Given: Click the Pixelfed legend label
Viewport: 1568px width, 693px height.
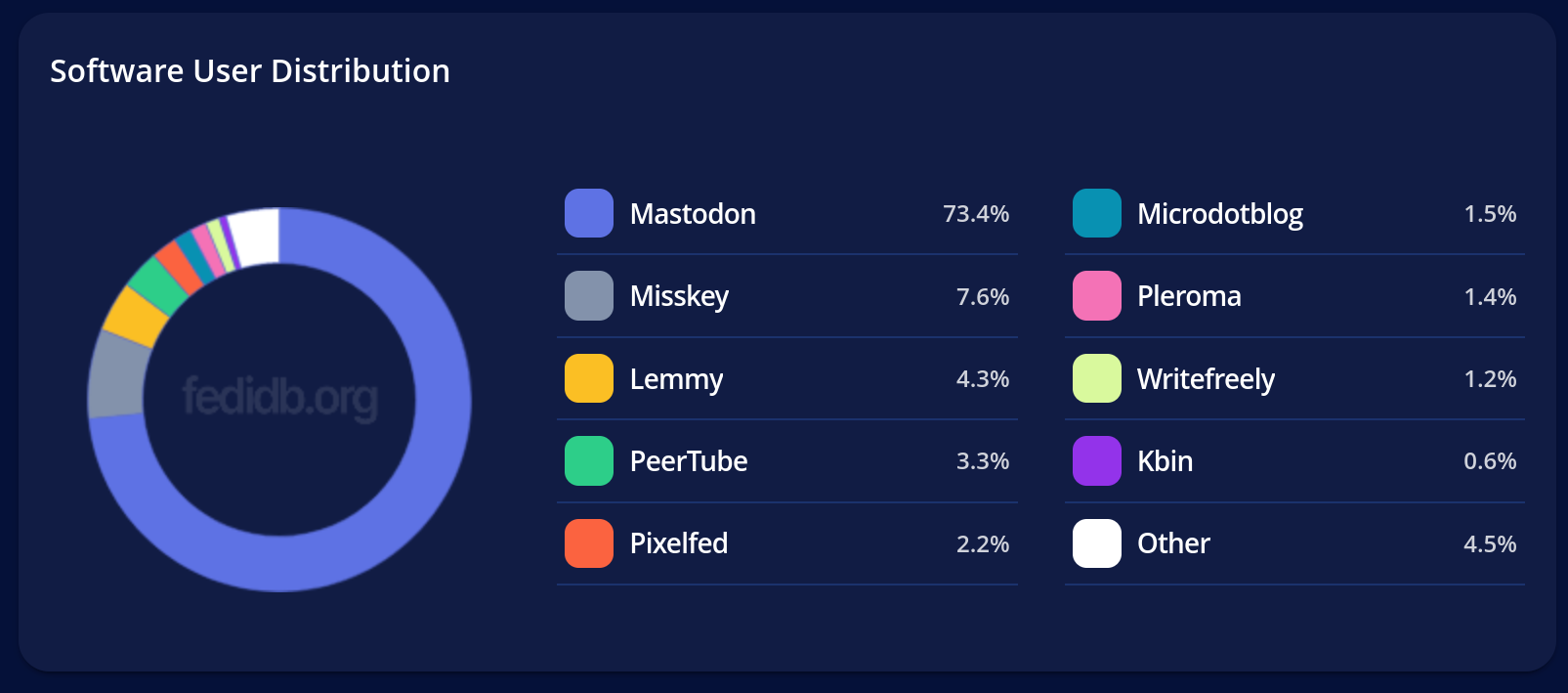Looking at the screenshot, I should [x=679, y=543].
